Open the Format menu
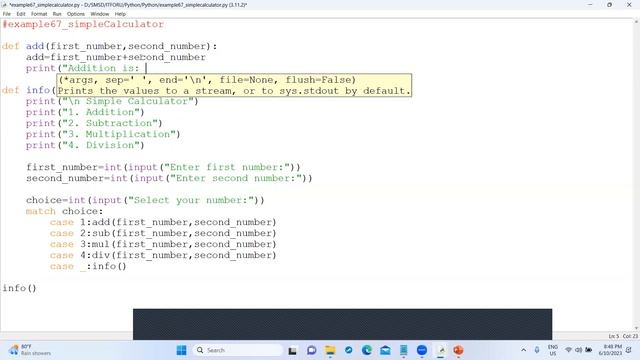 pos(39,14)
